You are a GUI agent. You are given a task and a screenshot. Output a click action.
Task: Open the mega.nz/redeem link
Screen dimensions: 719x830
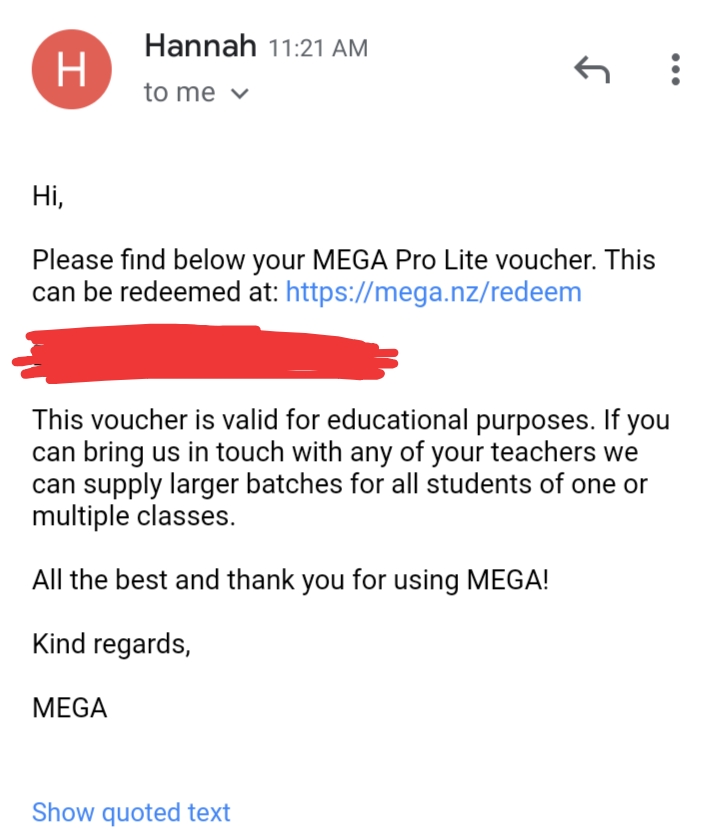pos(433,292)
